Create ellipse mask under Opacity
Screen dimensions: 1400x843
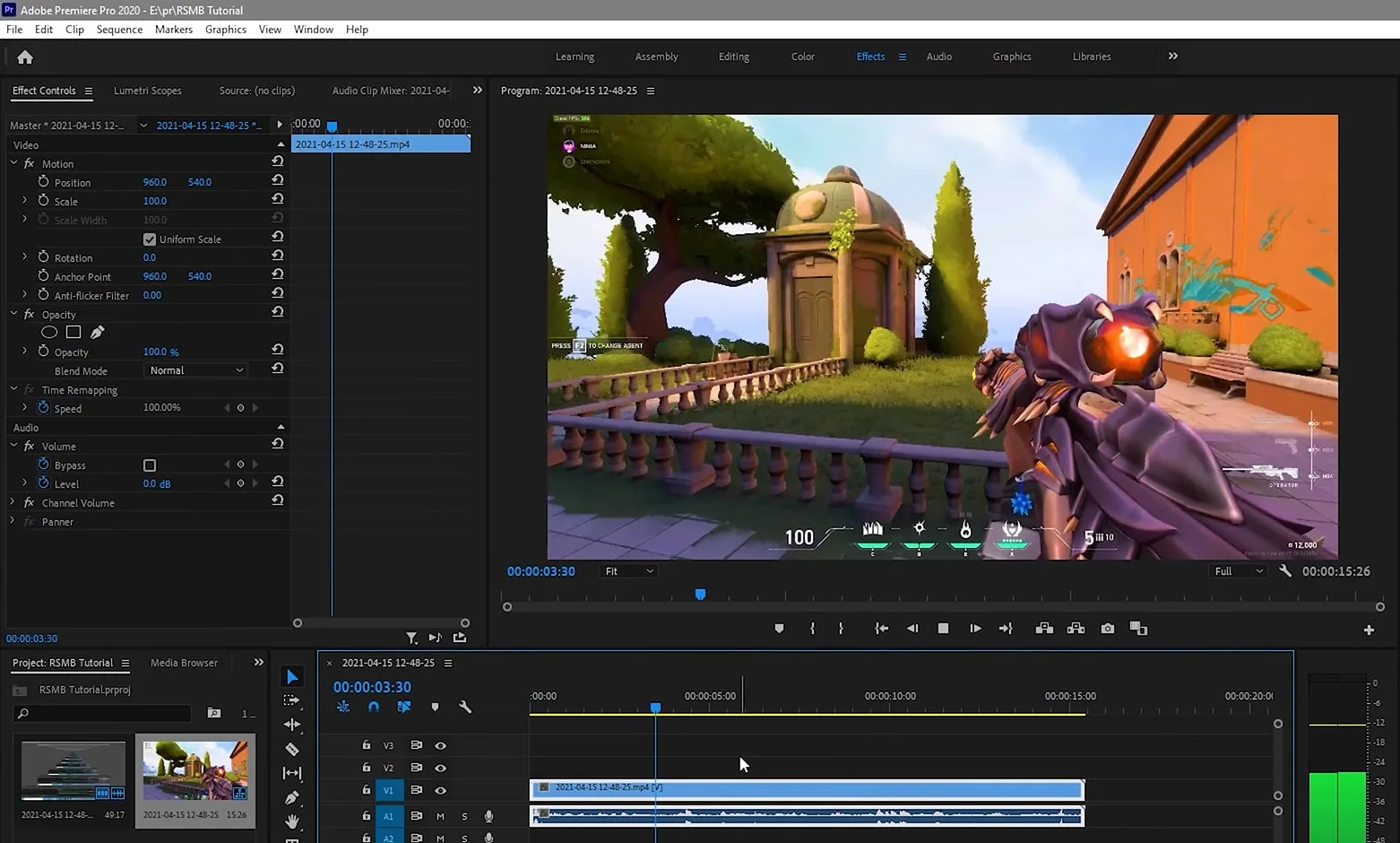point(49,333)
